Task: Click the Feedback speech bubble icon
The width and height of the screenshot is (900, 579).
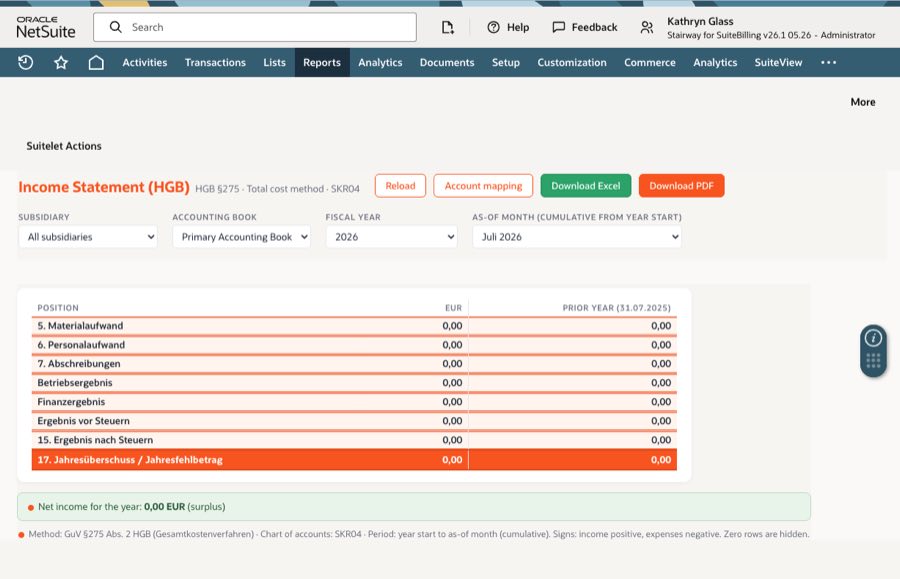Action: click(558, 27)
